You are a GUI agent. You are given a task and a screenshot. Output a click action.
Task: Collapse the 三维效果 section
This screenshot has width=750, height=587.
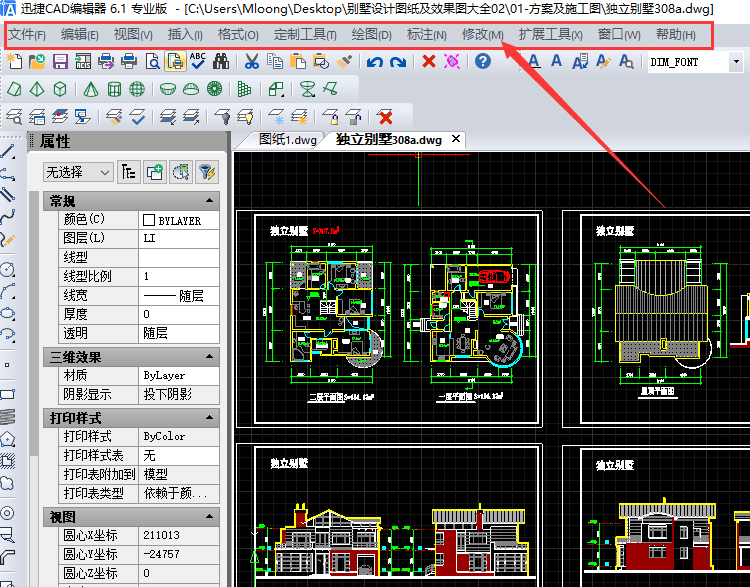210,356
